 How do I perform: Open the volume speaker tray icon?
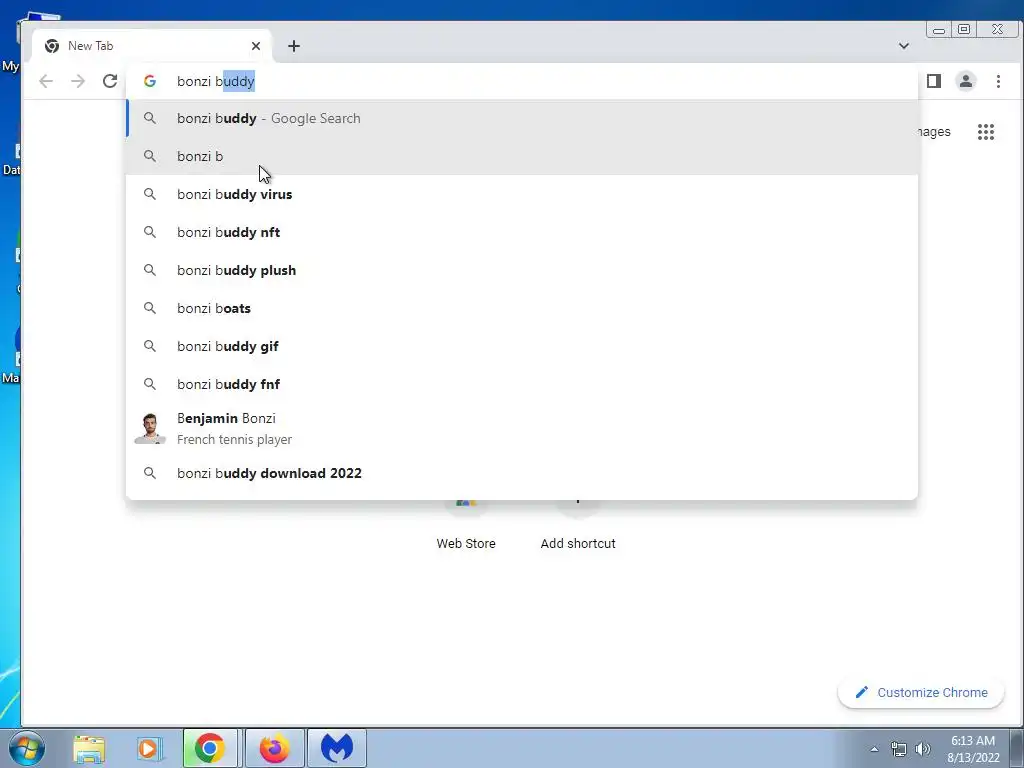[x=923, y=749]
